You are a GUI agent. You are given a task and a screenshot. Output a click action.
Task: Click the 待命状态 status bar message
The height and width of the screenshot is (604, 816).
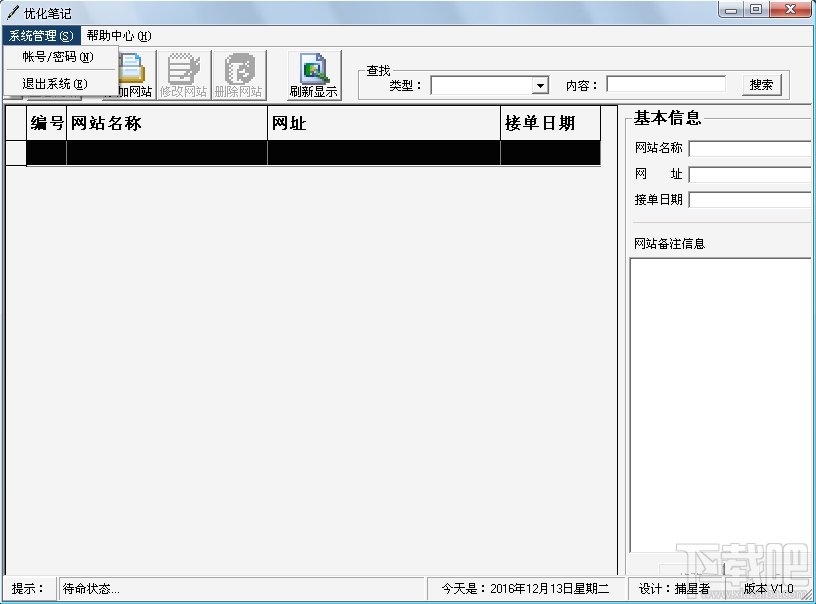click(x=90, y=589)
